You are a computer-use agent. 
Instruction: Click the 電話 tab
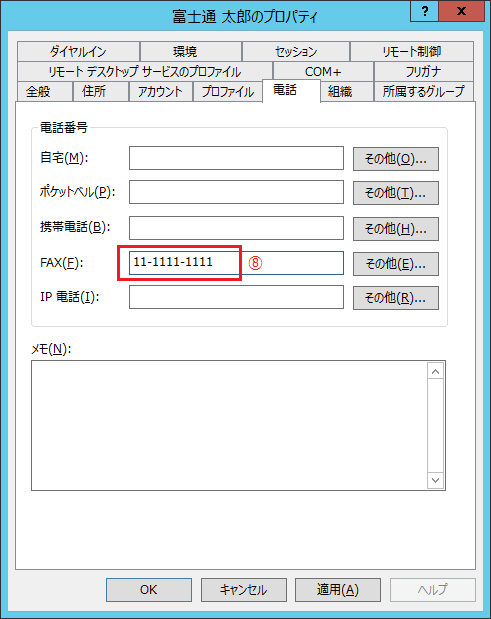pyautogui.click(x=291, y=90)
